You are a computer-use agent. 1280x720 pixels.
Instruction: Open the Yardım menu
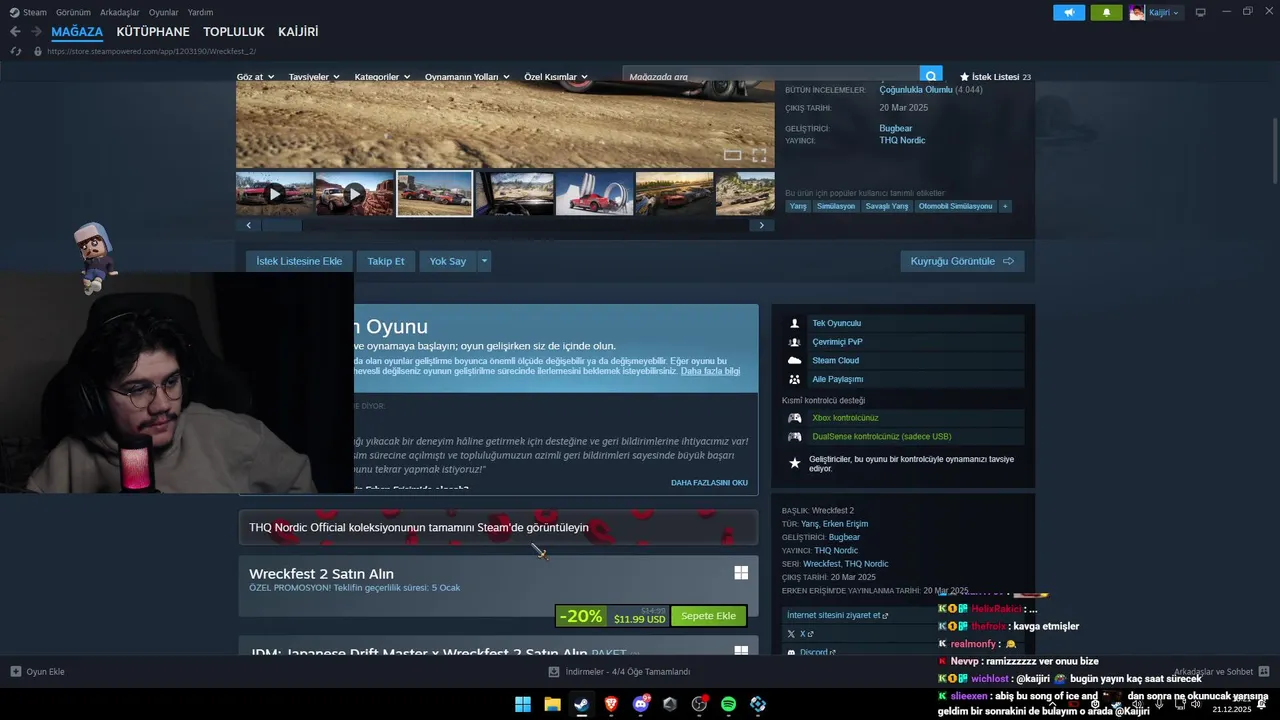(200, 12)
